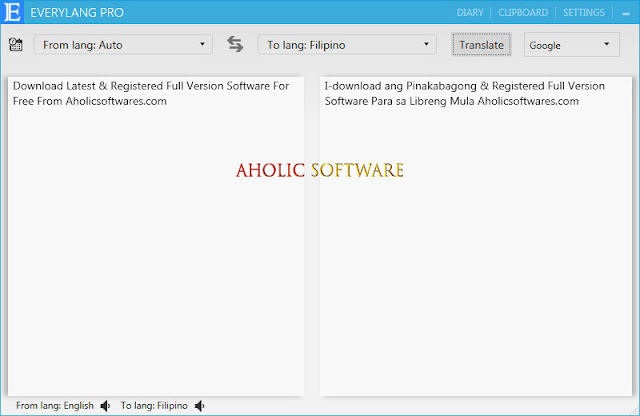
Task: Click the From lang: English status label
Action: 55,406
